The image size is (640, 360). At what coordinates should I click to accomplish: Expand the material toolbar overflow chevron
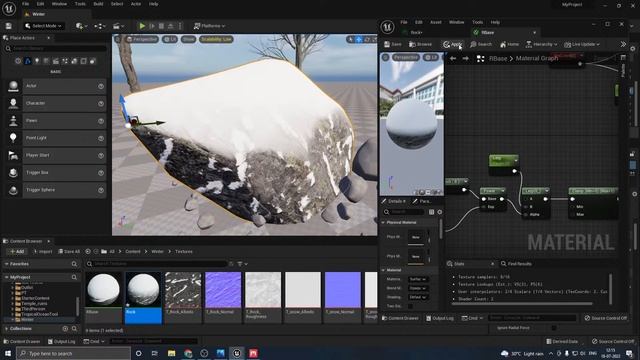(623, 44)
